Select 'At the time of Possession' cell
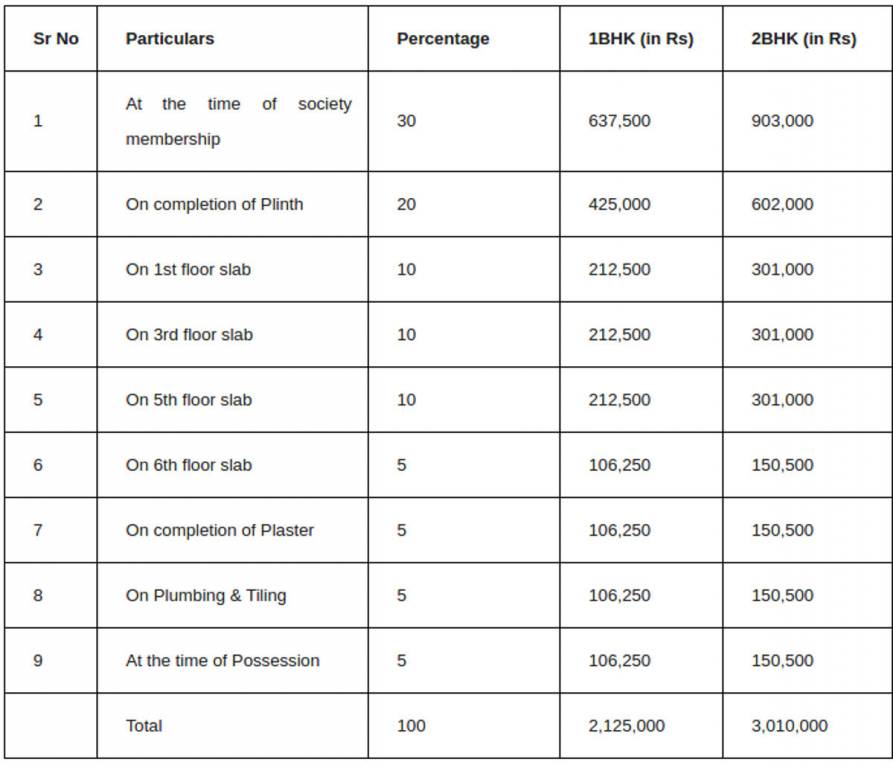The image size is (893, 768). click(232, 660)
